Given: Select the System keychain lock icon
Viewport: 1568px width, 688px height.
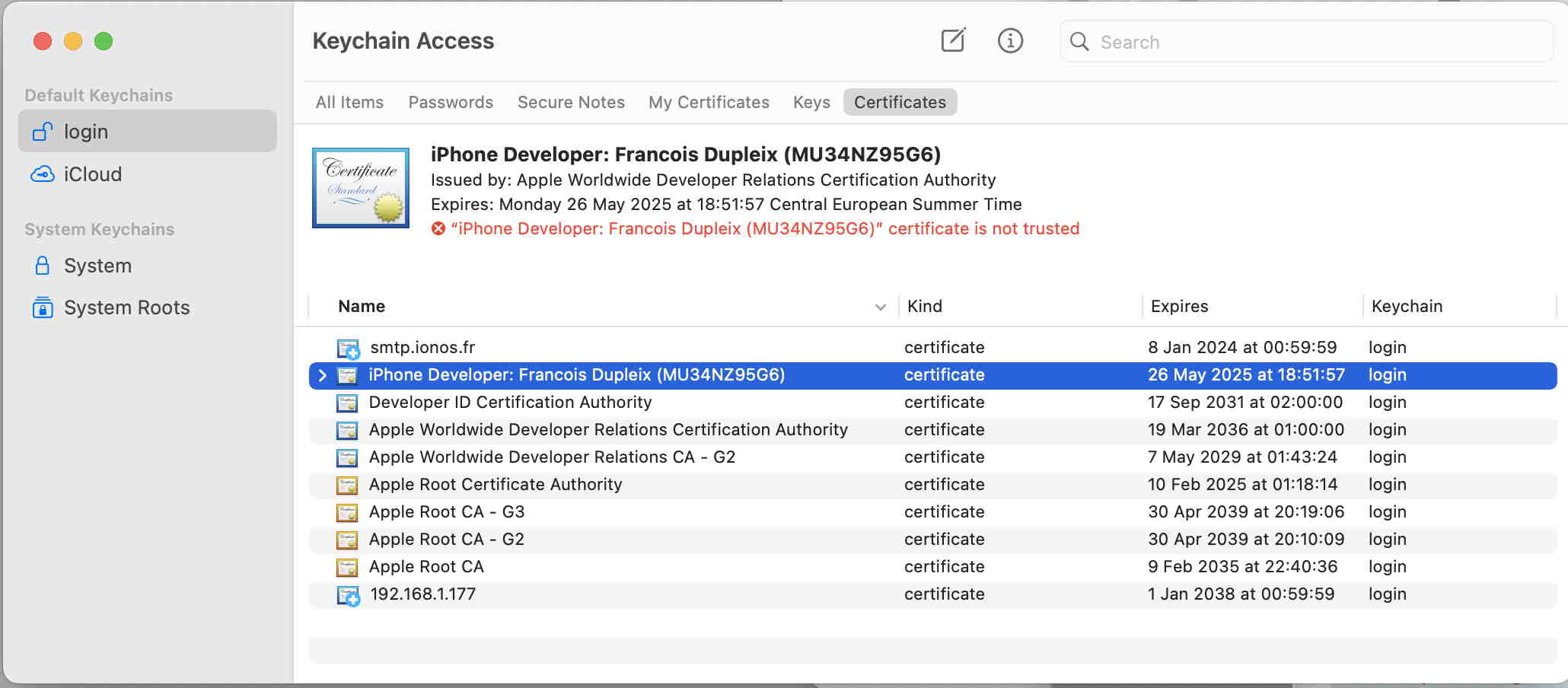Looking at the screenshot, I should tap(43, 266).
